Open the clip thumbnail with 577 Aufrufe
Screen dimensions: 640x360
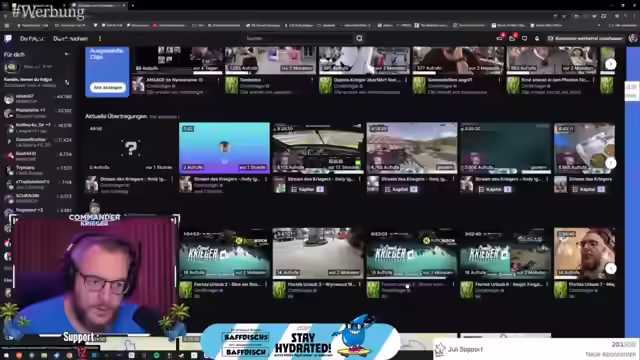[x=458, y=60]
